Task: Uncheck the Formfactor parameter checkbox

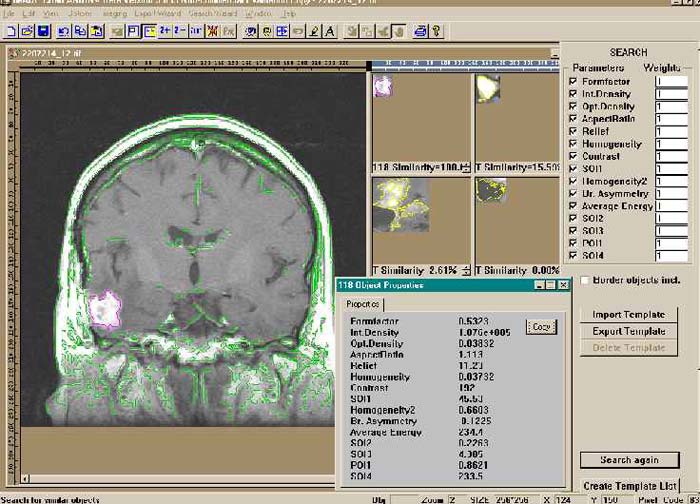Action: [x=573, y=81]
